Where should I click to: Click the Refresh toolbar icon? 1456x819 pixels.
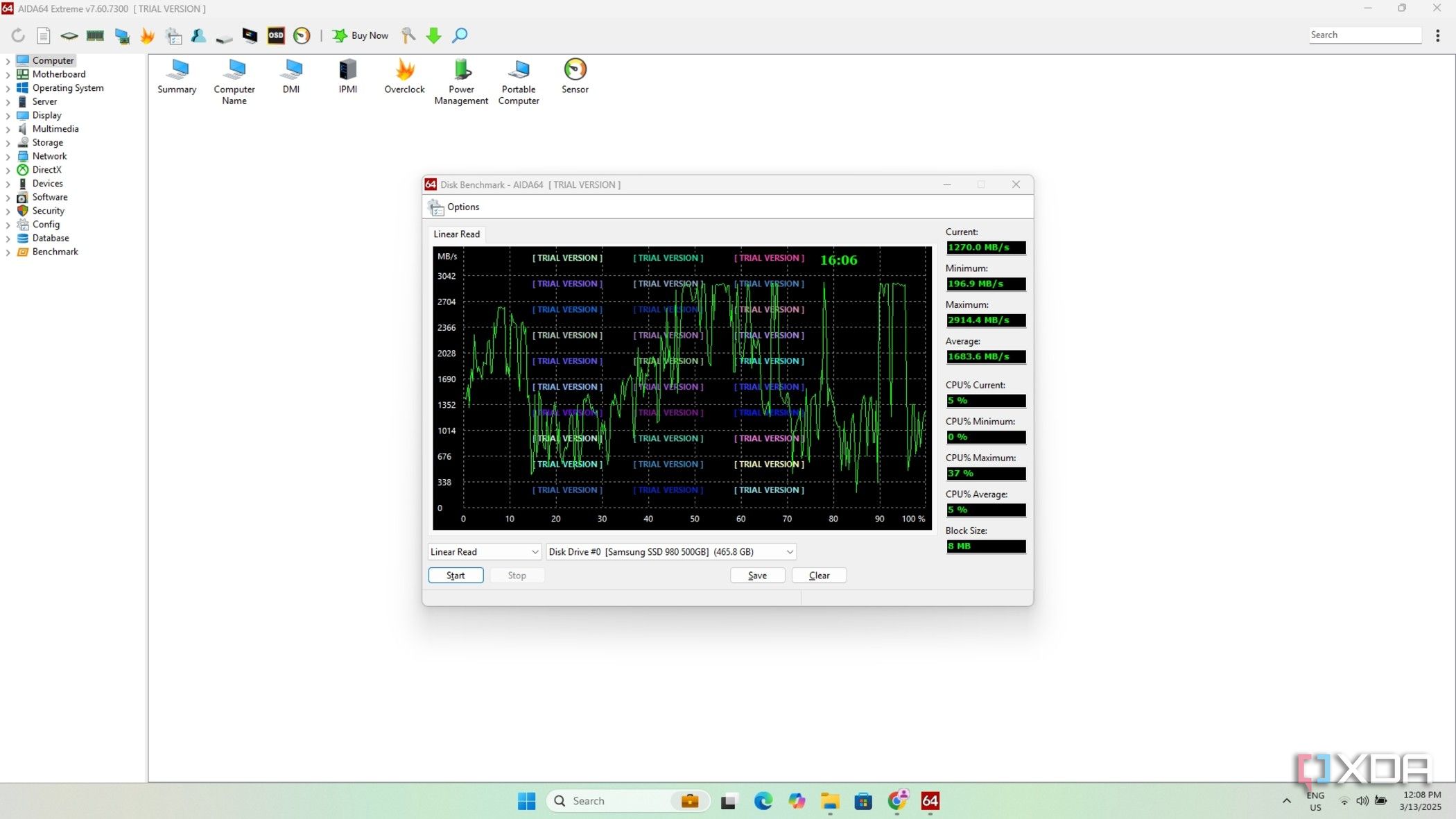[x=18, y=35]
